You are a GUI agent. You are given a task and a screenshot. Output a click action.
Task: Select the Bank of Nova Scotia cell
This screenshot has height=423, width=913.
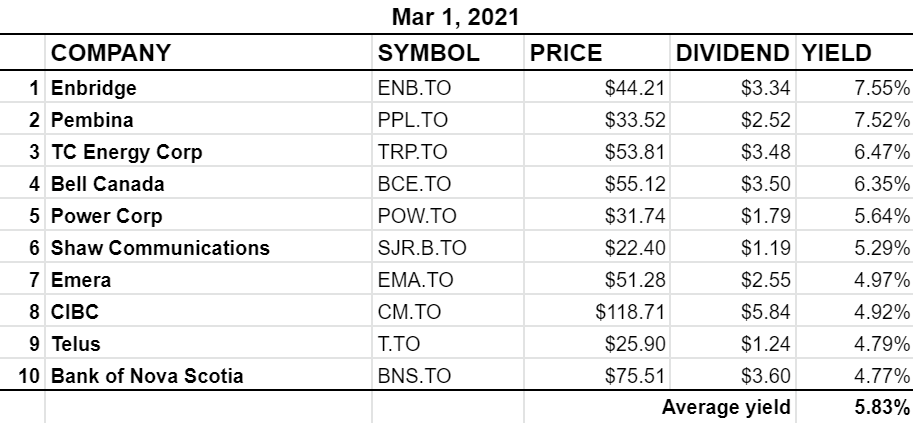[x=208, y=375]
